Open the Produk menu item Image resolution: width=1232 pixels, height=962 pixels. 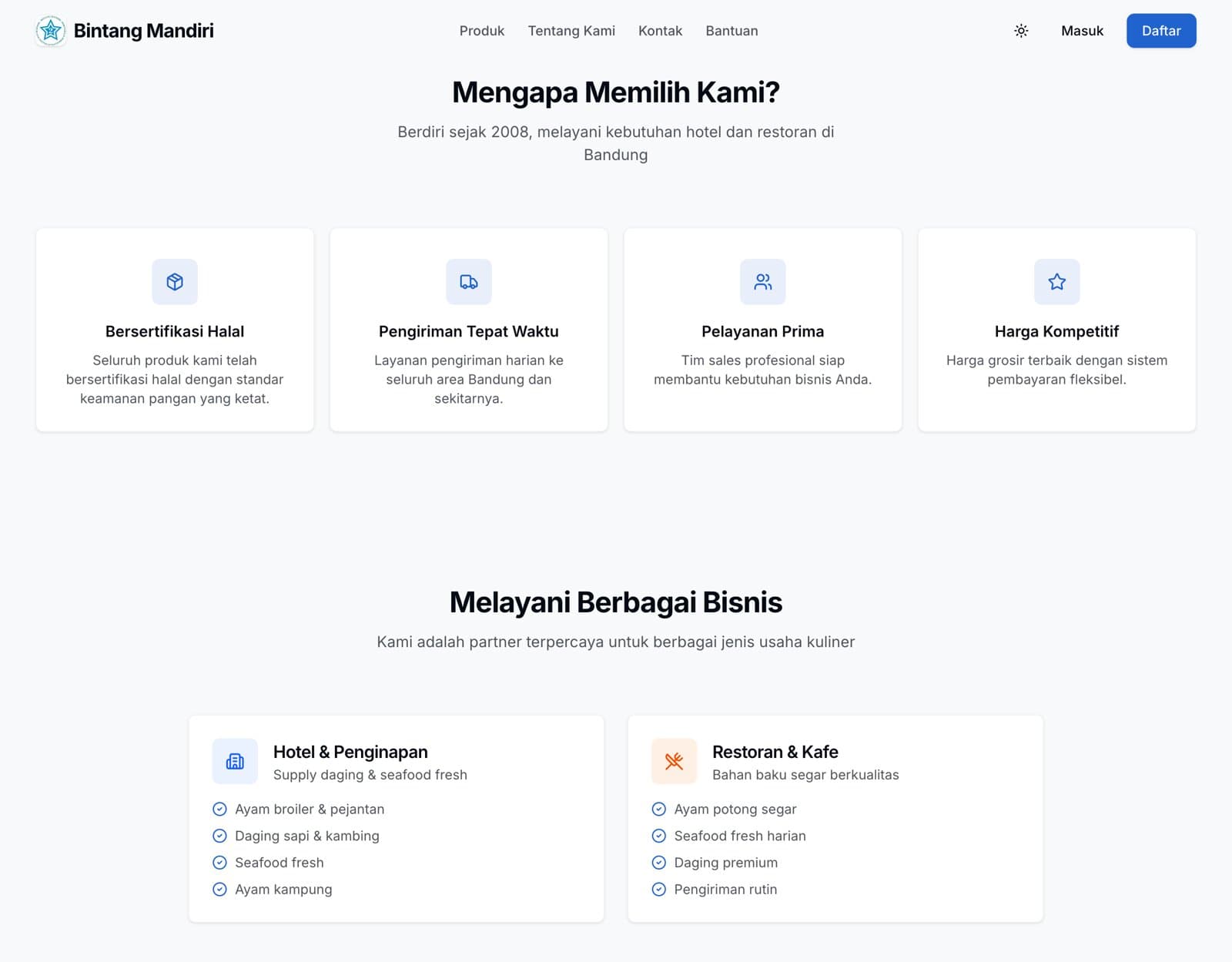(482, 31)
